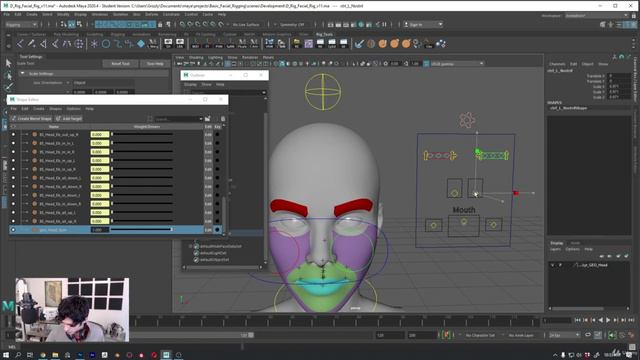Viewport: 640px width, 360px height.
Task: Click the paint brush checkmark shelf icon
Action: (x=359, y=43)
